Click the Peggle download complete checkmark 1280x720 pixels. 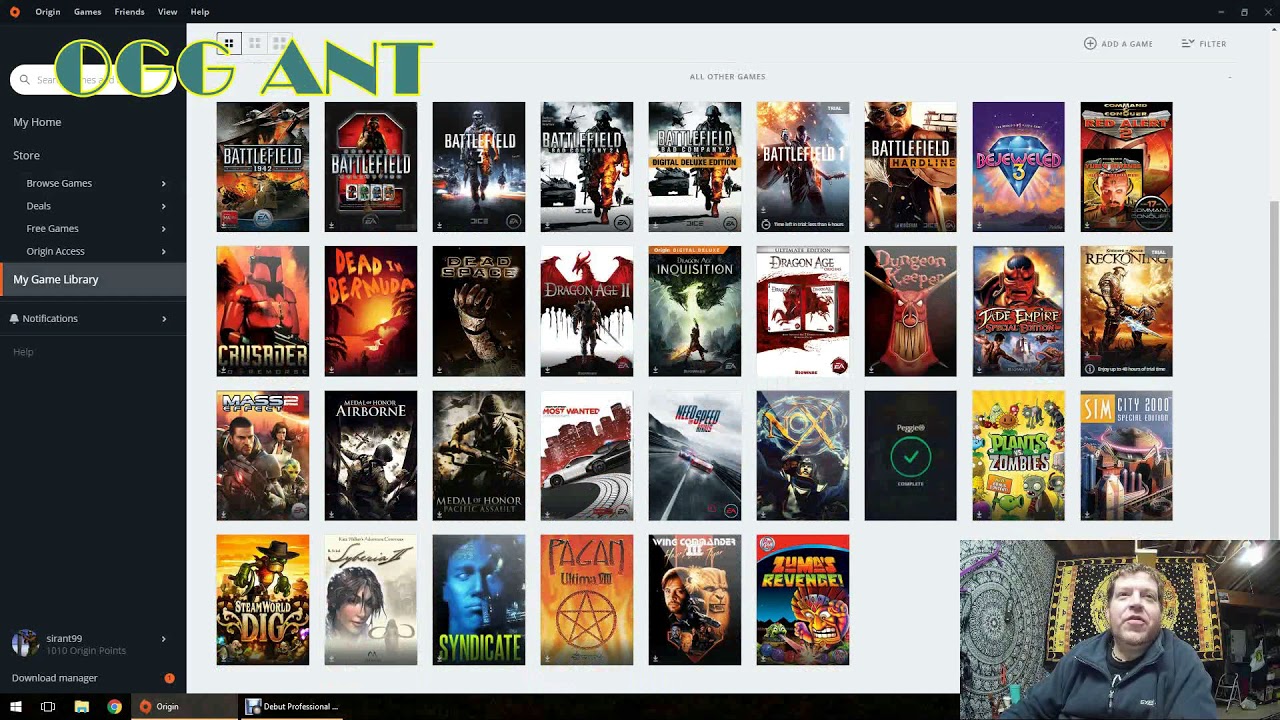click(x=910, y=457)
